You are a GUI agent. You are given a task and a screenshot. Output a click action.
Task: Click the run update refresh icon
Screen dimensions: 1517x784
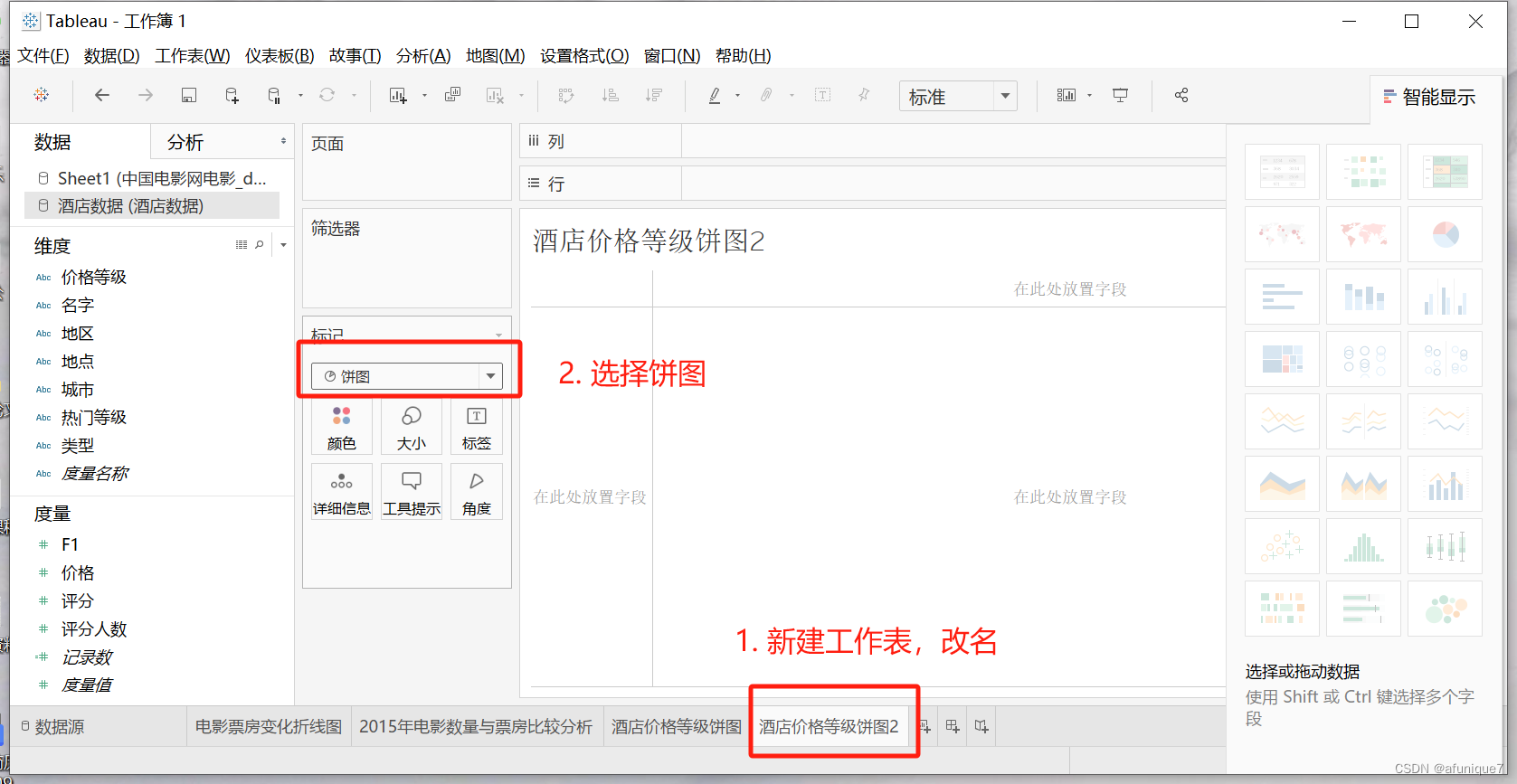coord(327,95)
